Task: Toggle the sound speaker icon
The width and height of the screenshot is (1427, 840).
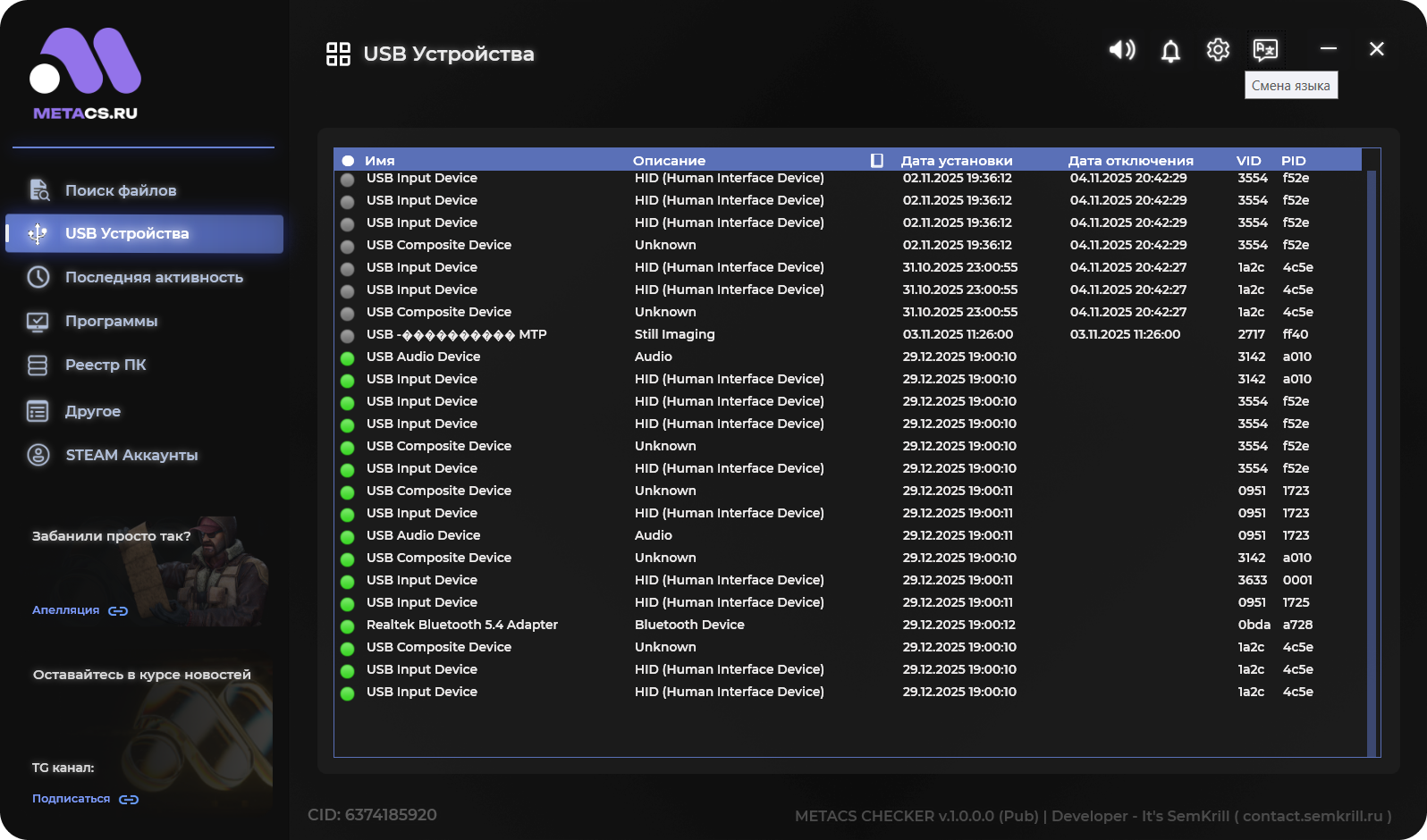Action: click(x=1122, y=50)
